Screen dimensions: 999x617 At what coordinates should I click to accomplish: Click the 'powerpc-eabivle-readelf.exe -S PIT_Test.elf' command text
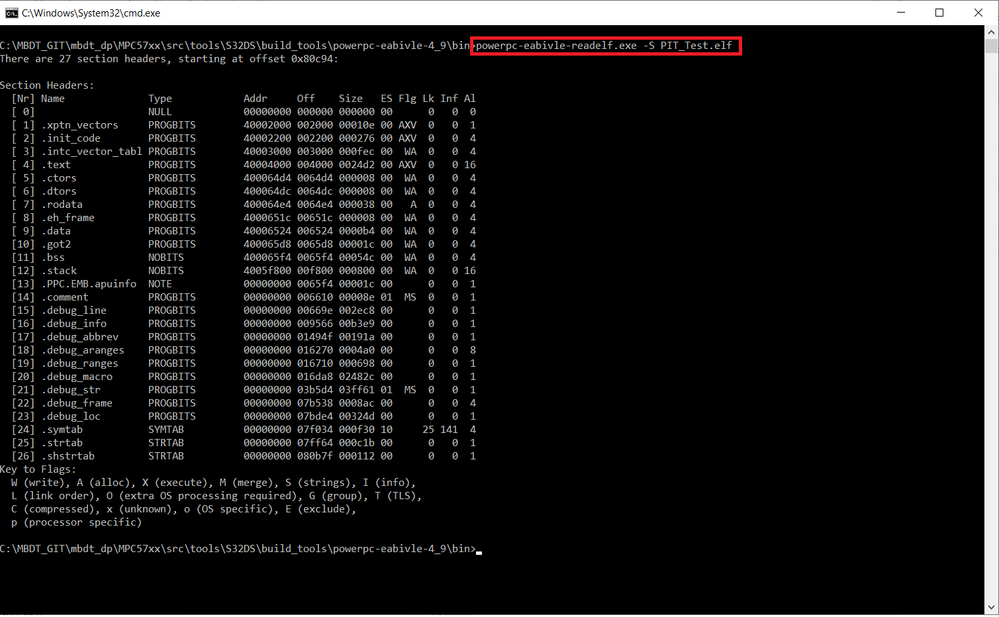click(x=604, y=45)
